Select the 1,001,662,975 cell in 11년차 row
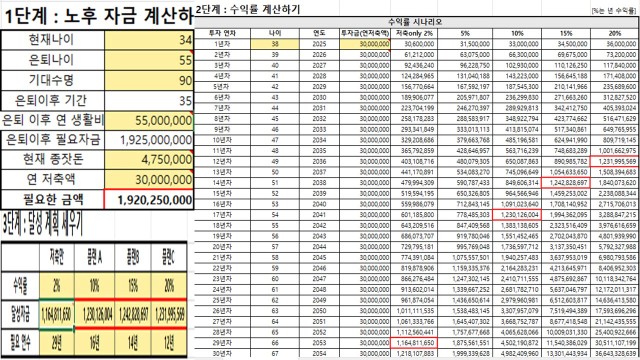The height and width of the screenshot is (360, 640). pyautogui.click(x=613, y=151)
